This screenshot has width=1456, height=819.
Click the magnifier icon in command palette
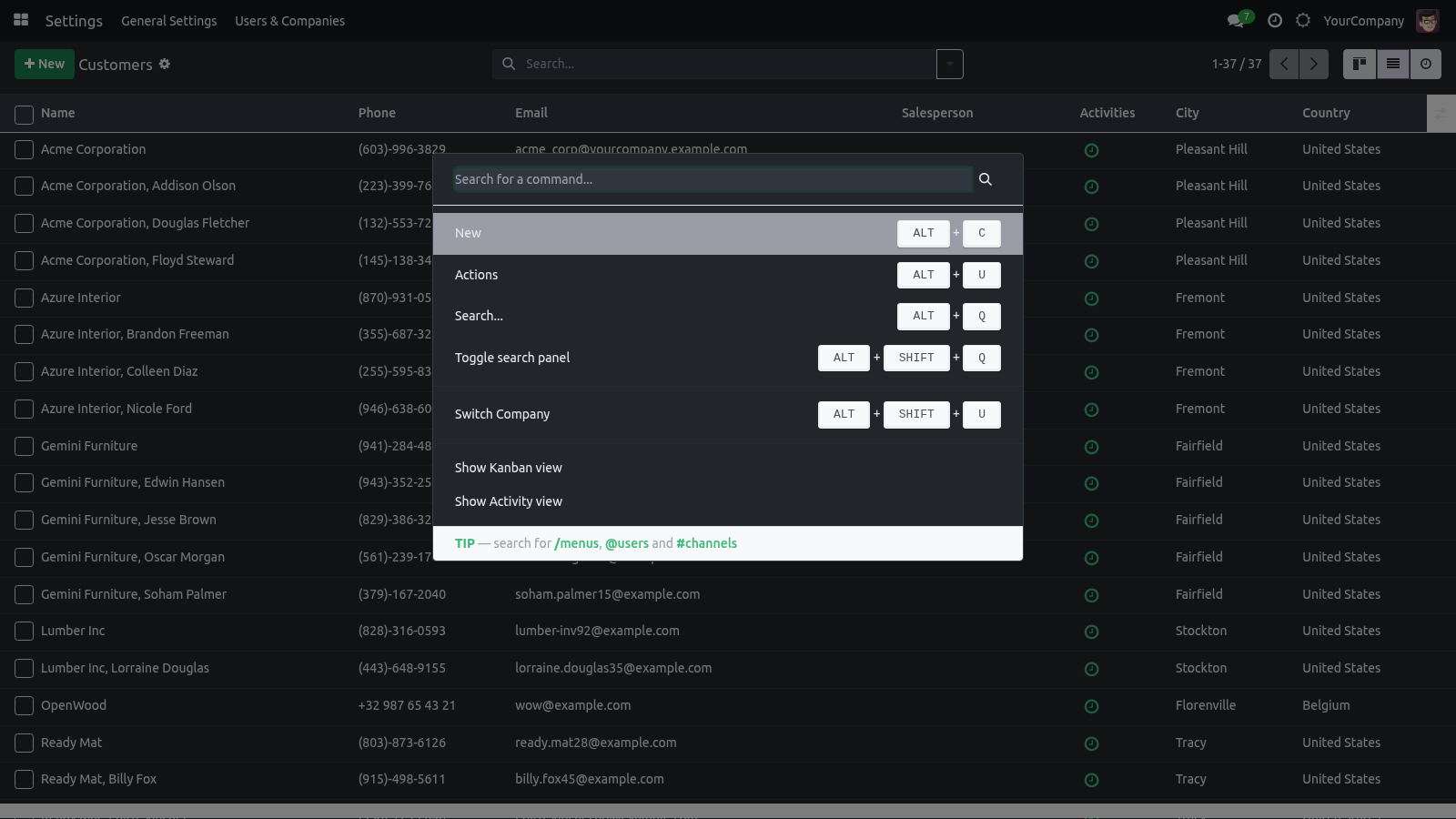986,179
